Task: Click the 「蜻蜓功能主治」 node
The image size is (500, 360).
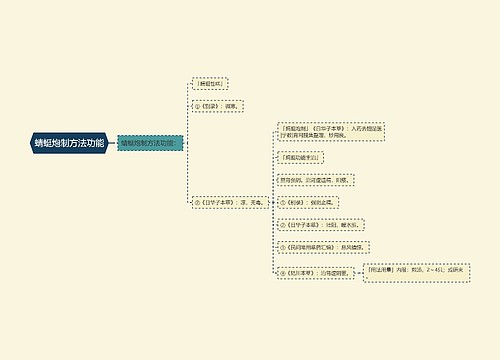Action: pyautogui.click(x=300, y=157)
